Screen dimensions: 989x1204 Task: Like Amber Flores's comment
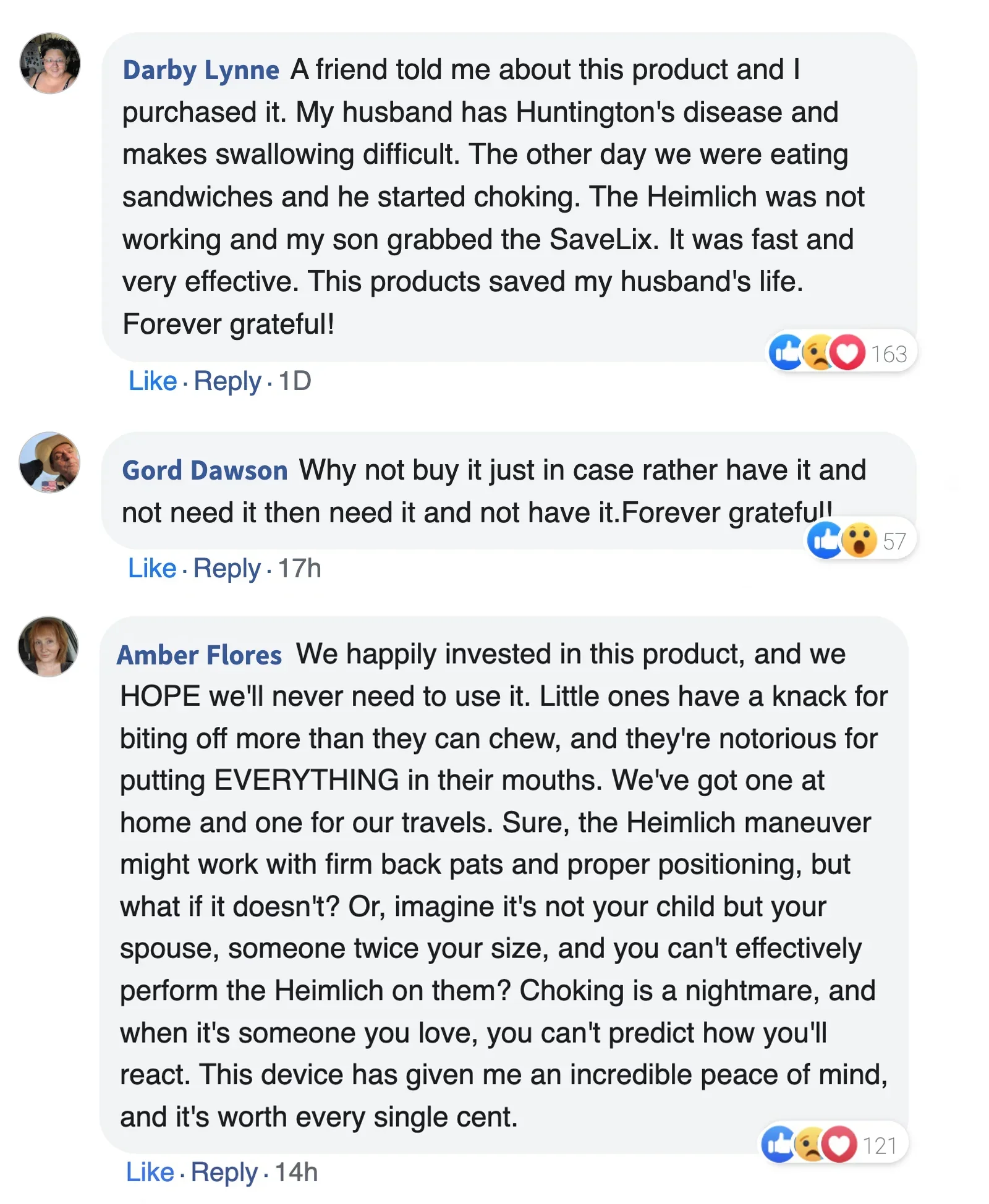[x=150, y=1172]
